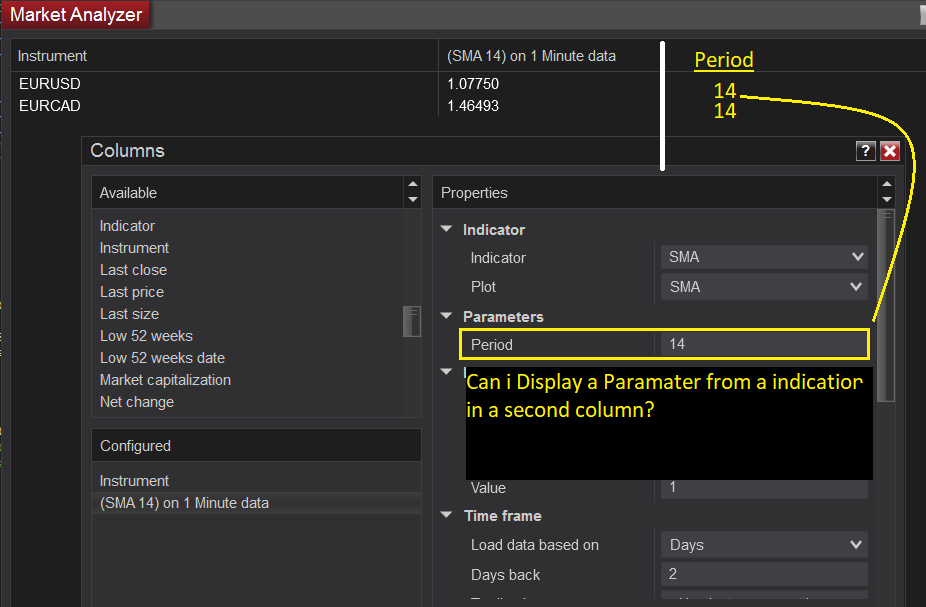The image size is (926, 607).
Task: Collapse the Indicator section
Action: point(446,230)
